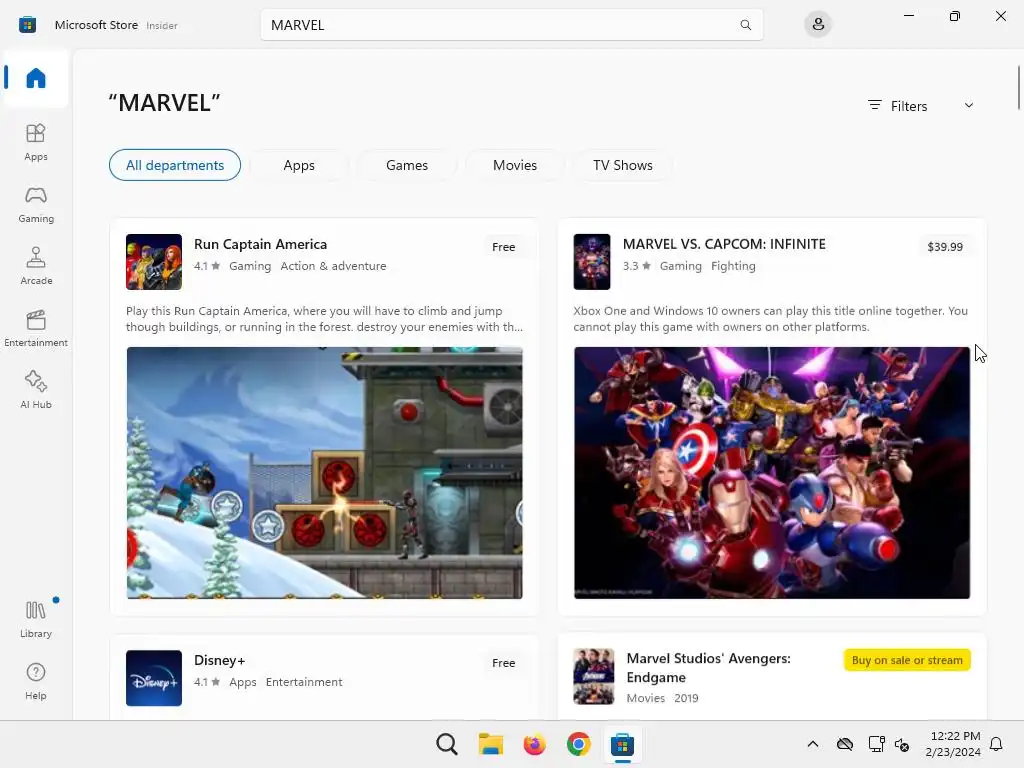This screenshot has height=768, width=1024.
Task: Open the Home page in the sidebar
Action: [x=36, y=78]
